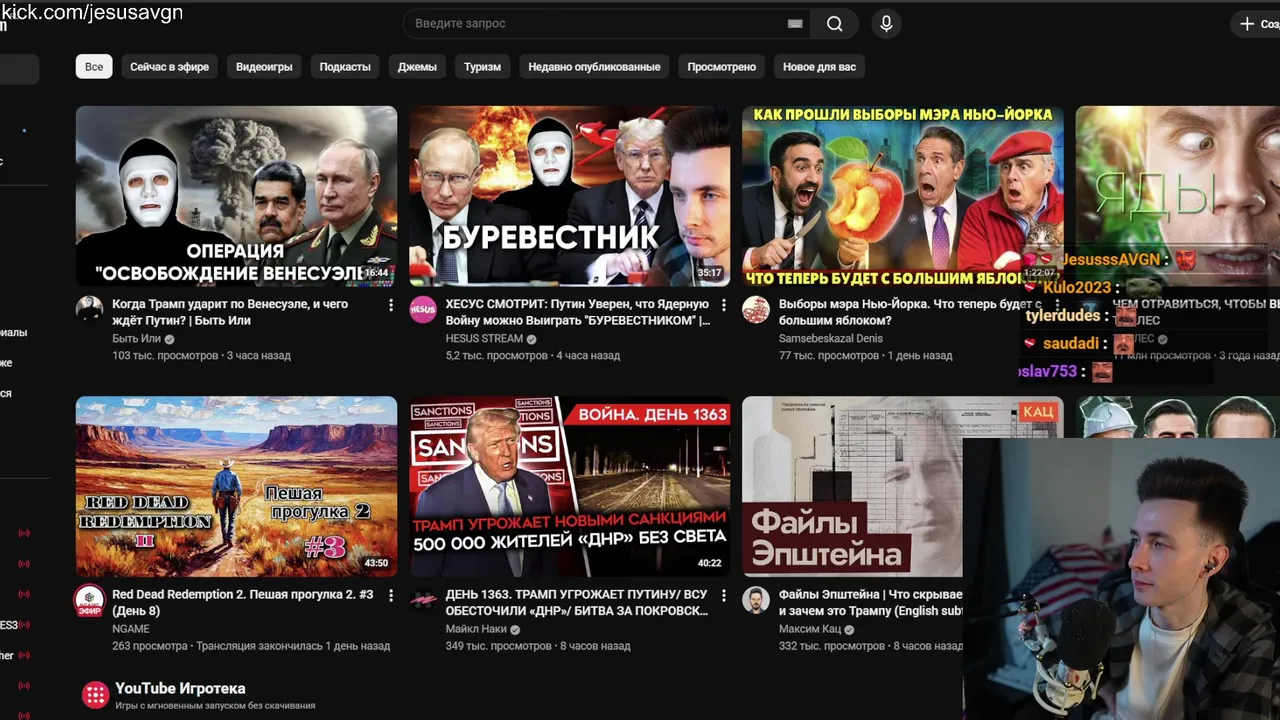Go to 'Максим Кац' channel name

[x=810, y=629]
